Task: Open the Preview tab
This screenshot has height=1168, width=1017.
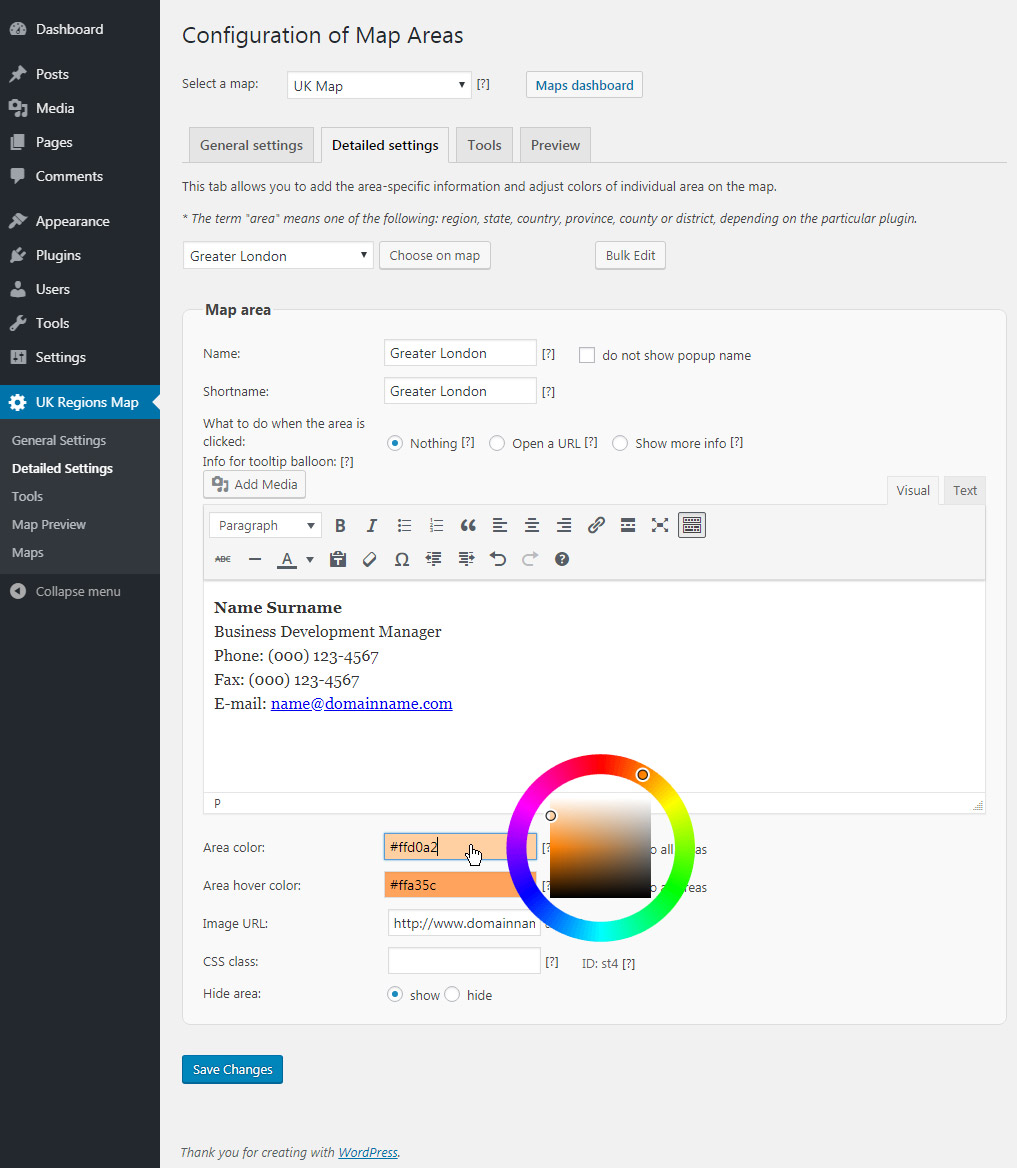Action: 555,145
